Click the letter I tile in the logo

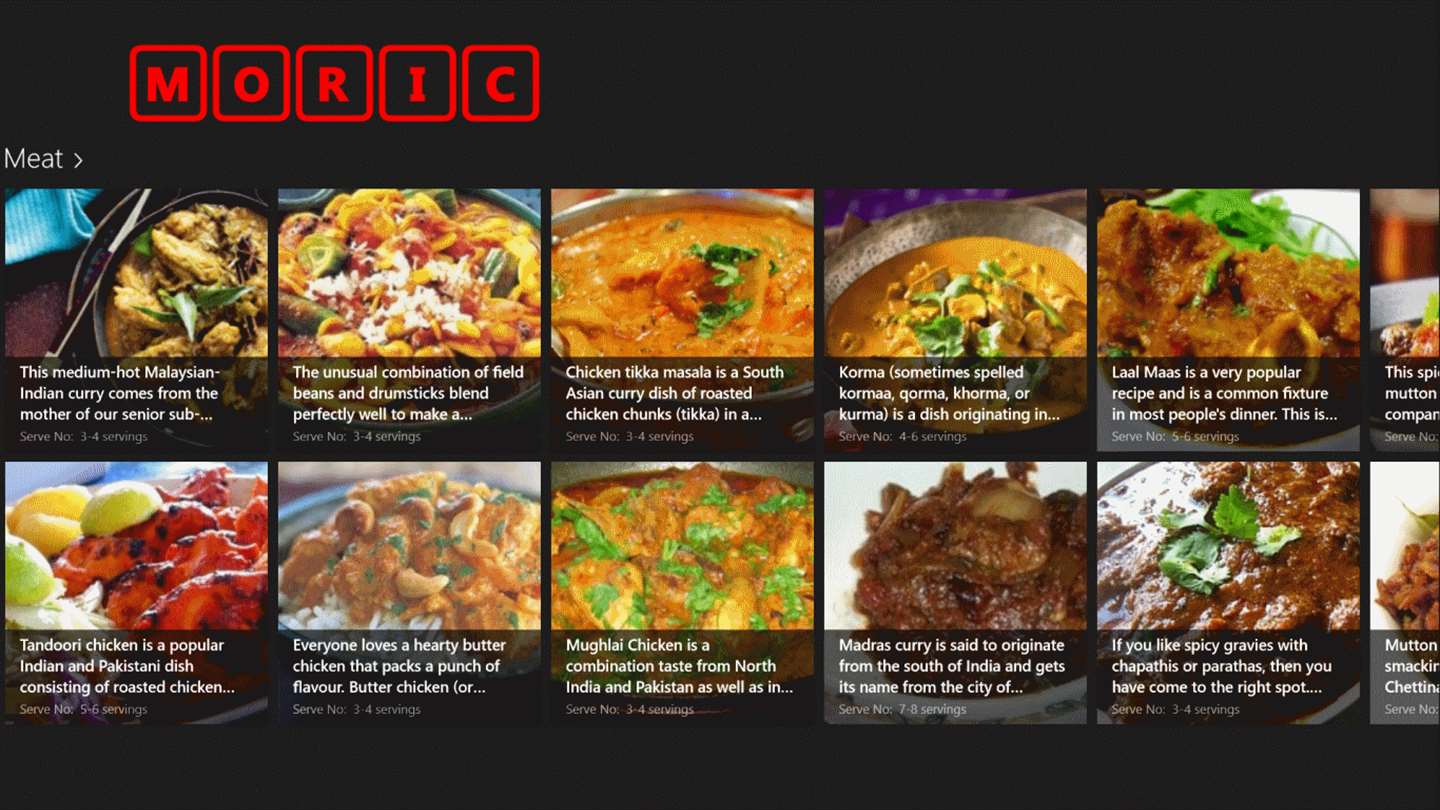pos(417,83)
